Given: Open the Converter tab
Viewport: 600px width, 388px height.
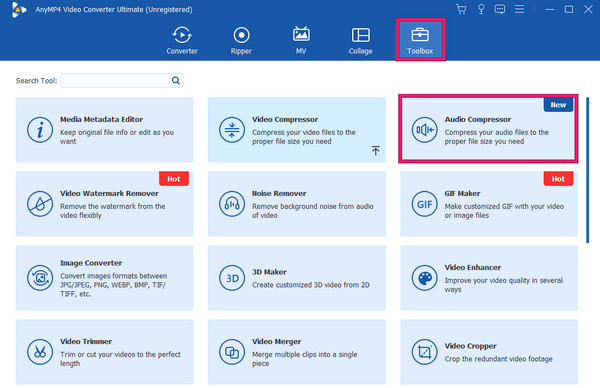Looking at the screenshot, I should [x=182, y=41].
